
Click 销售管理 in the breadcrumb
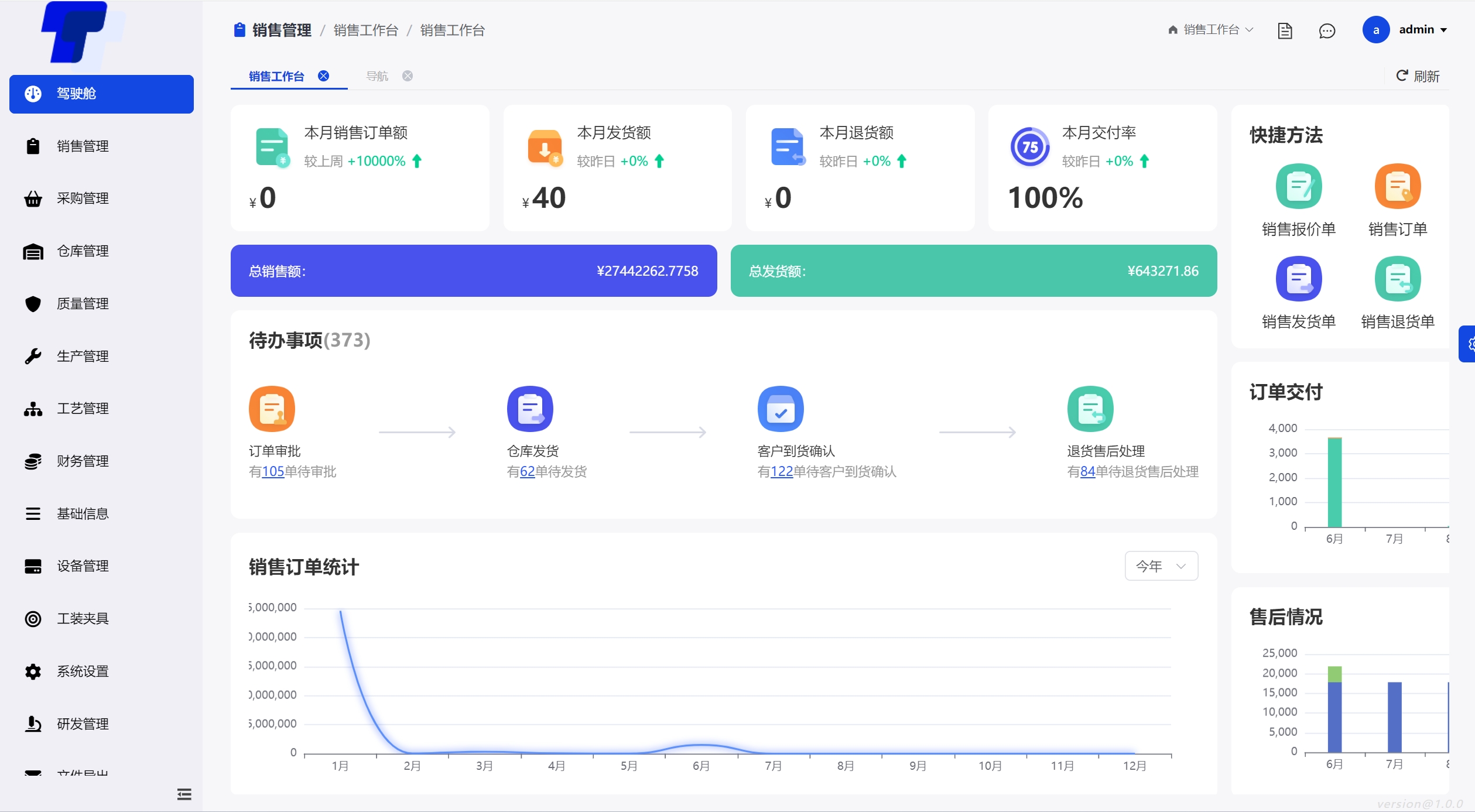pos(282,30)
